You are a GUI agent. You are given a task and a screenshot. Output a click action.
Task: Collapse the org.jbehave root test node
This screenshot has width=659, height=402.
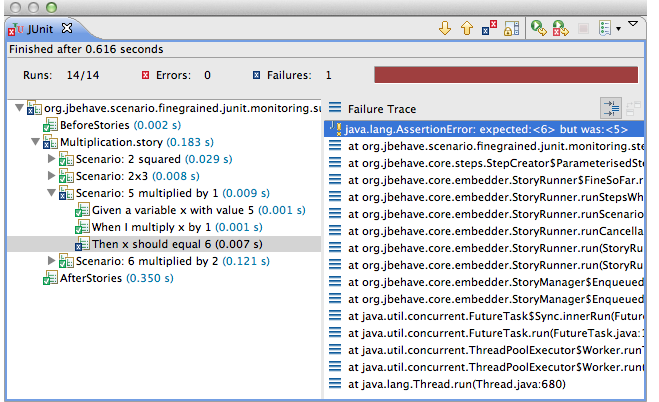[x=19, y=108]
